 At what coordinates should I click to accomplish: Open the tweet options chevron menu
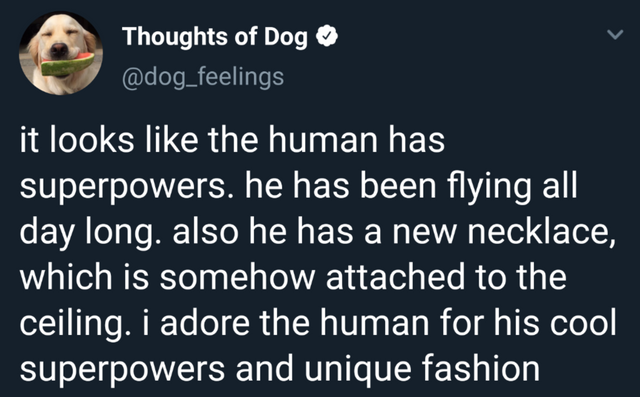(x=615, y=35)
